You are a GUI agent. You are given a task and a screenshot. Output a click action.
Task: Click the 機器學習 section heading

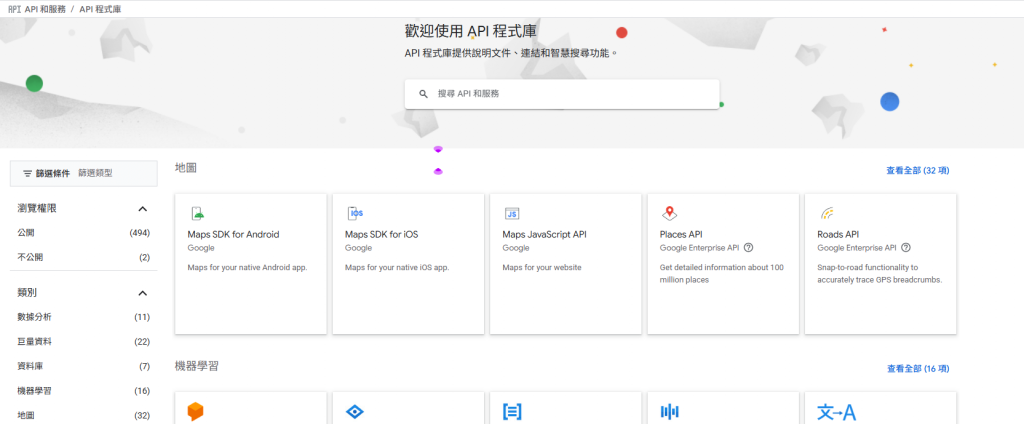point(197,366)
